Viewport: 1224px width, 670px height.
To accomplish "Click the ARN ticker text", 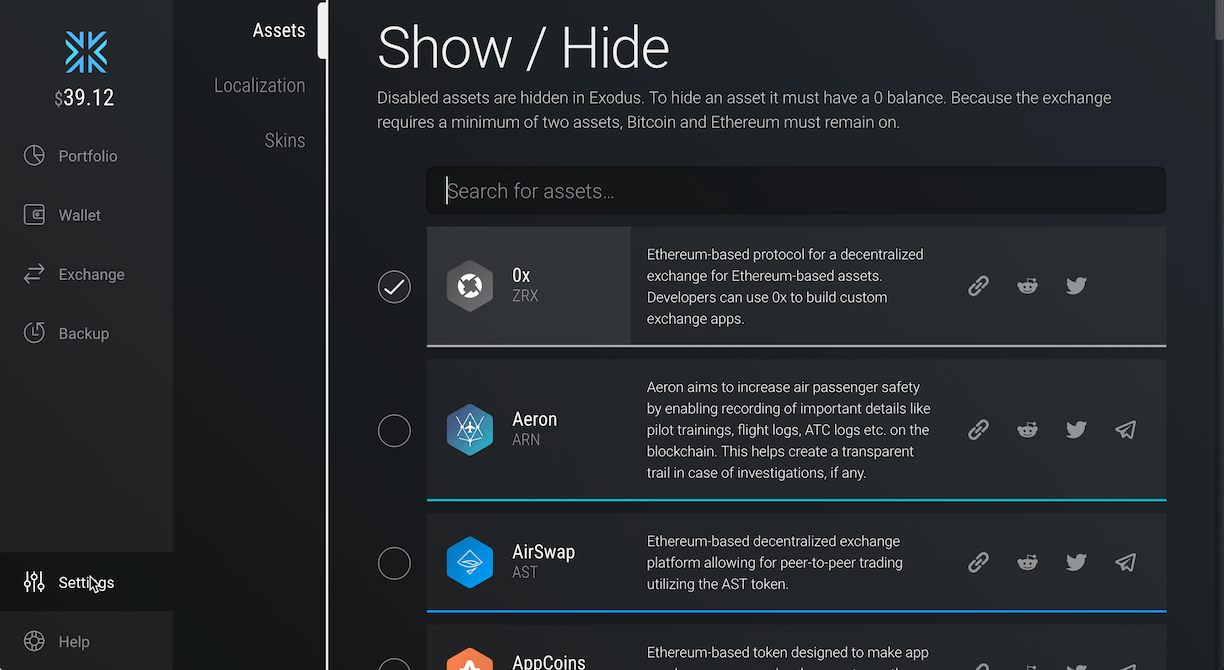I will coord(526,440).
